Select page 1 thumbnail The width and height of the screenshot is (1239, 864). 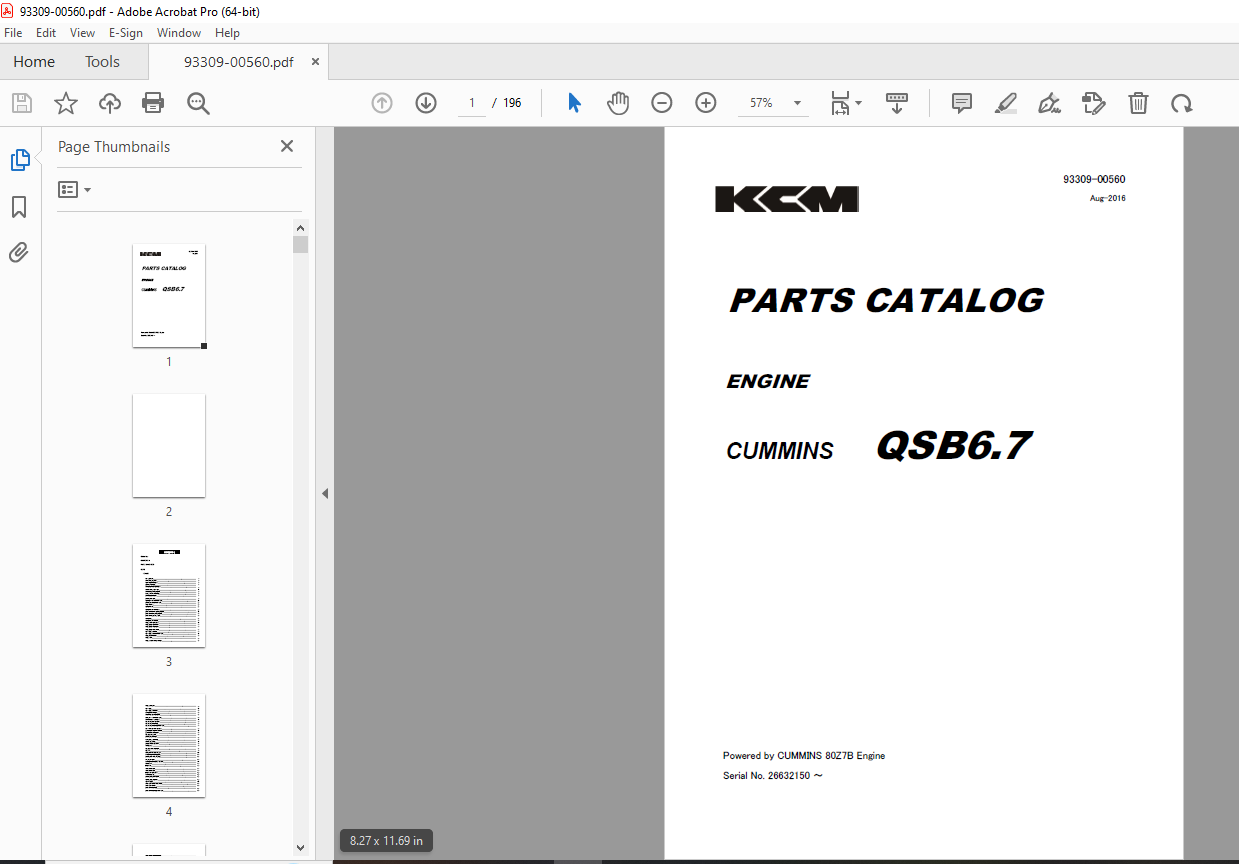tap(169, 295)
